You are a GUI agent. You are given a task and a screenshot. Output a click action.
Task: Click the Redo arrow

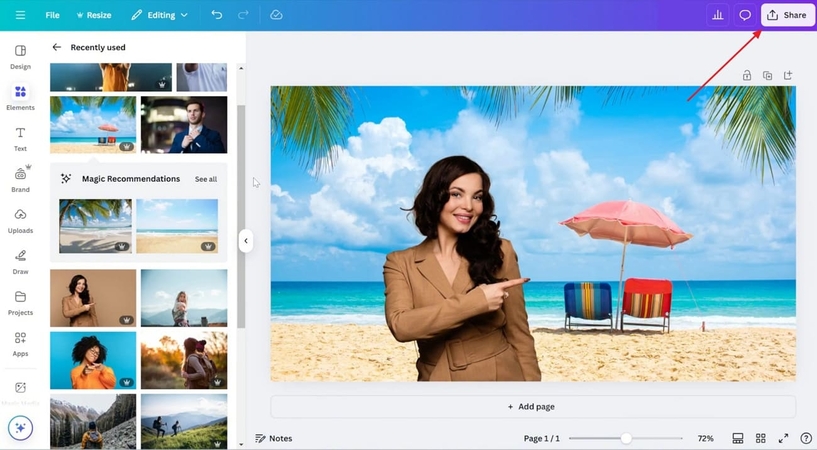click(x=243, y=15)
